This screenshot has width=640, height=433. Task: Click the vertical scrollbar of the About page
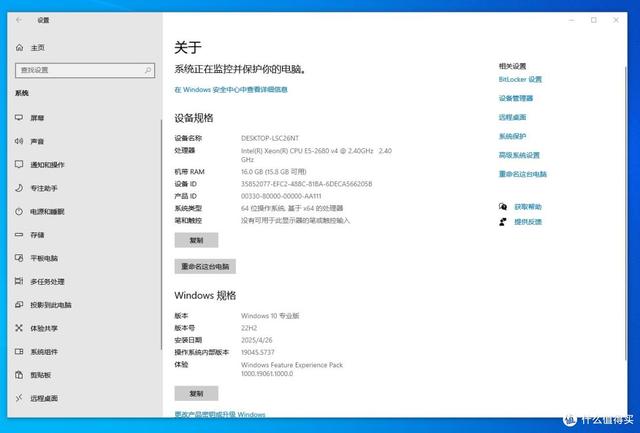(x=626, y=212)
